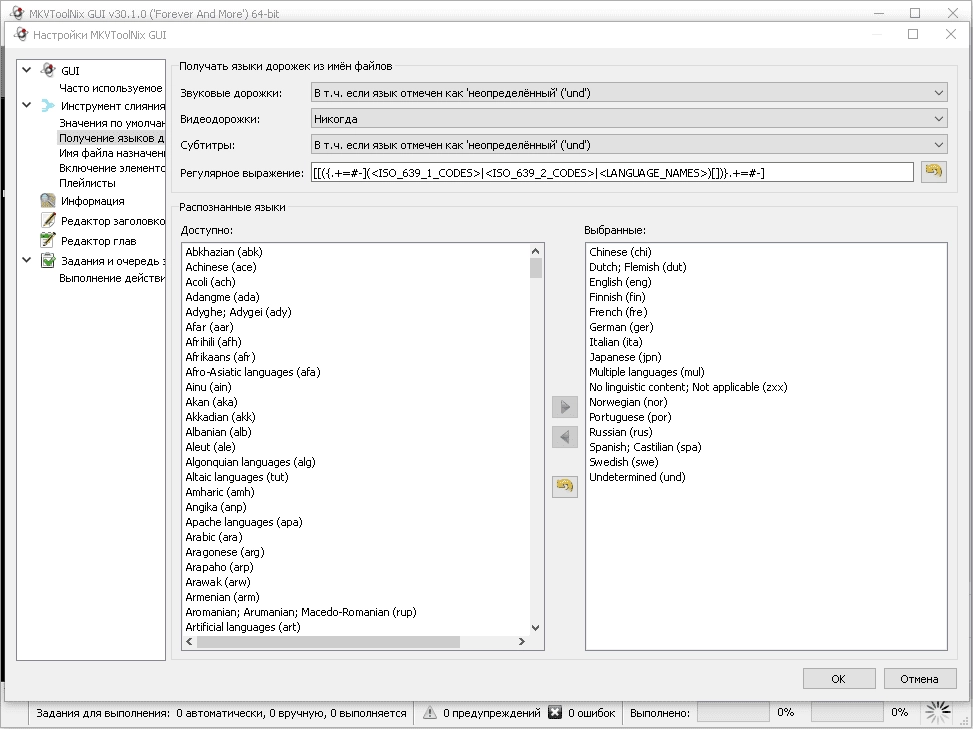Click the Информация magnifier icon
973x729 pixels.
pos(48,200)
